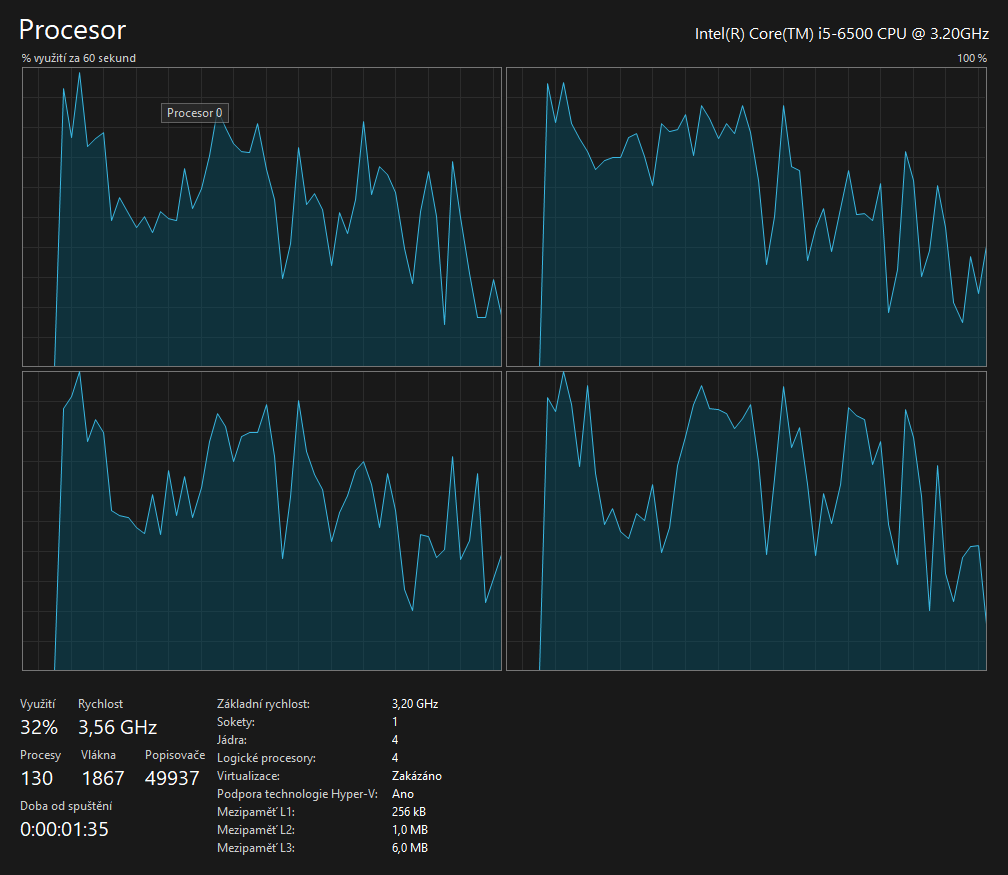Click the Procesy count 130
The height and width of the screenshot is (875, 1008).
pyautogui.click(x=36, y=778)
